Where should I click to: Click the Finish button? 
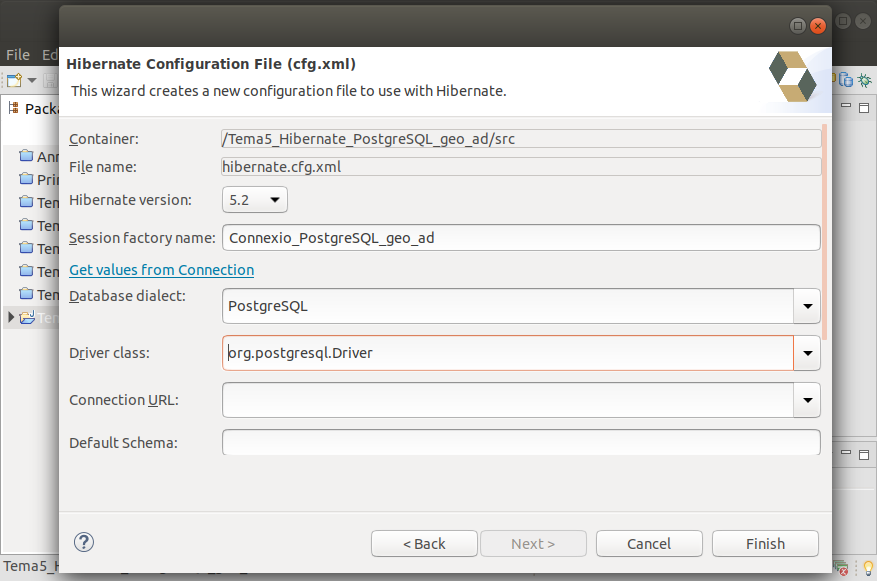(765, 544)
